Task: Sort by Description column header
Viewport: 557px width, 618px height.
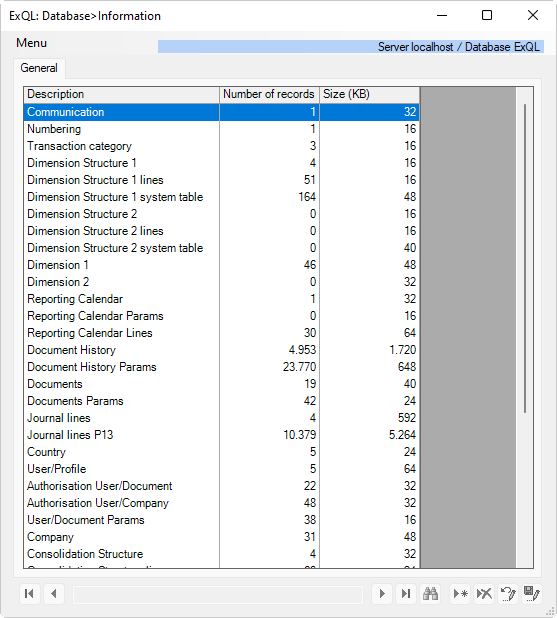Action: click(121, 94)
